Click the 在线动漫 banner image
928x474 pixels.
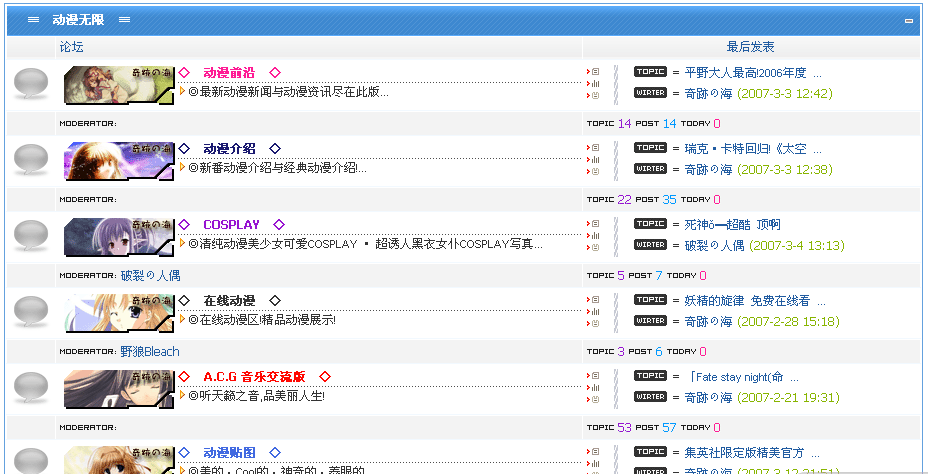click(119, 313)
